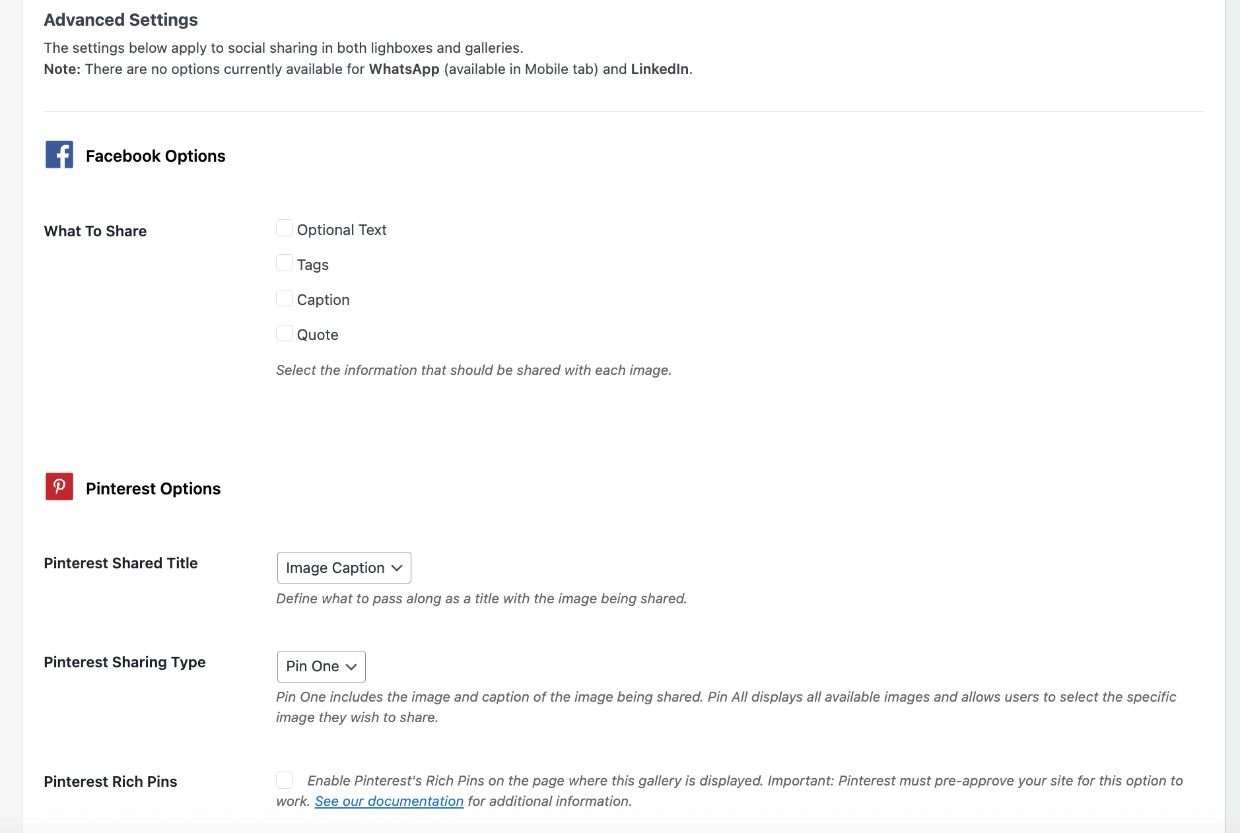The width and height of the screenshot is (1240, 833).
Task: Click the "What To Share" label
Action: 95,231
